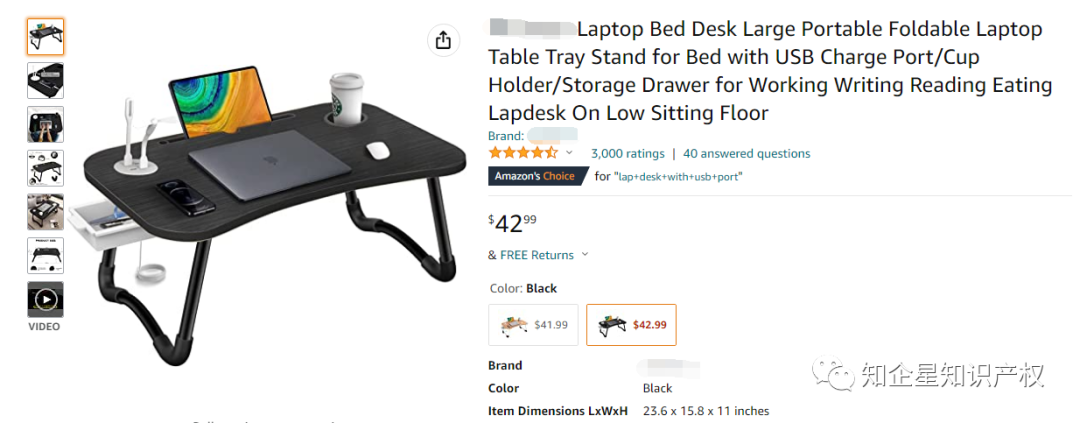
Task: Expand the FREE Returns chevron
Action: (x=585, y=255)
